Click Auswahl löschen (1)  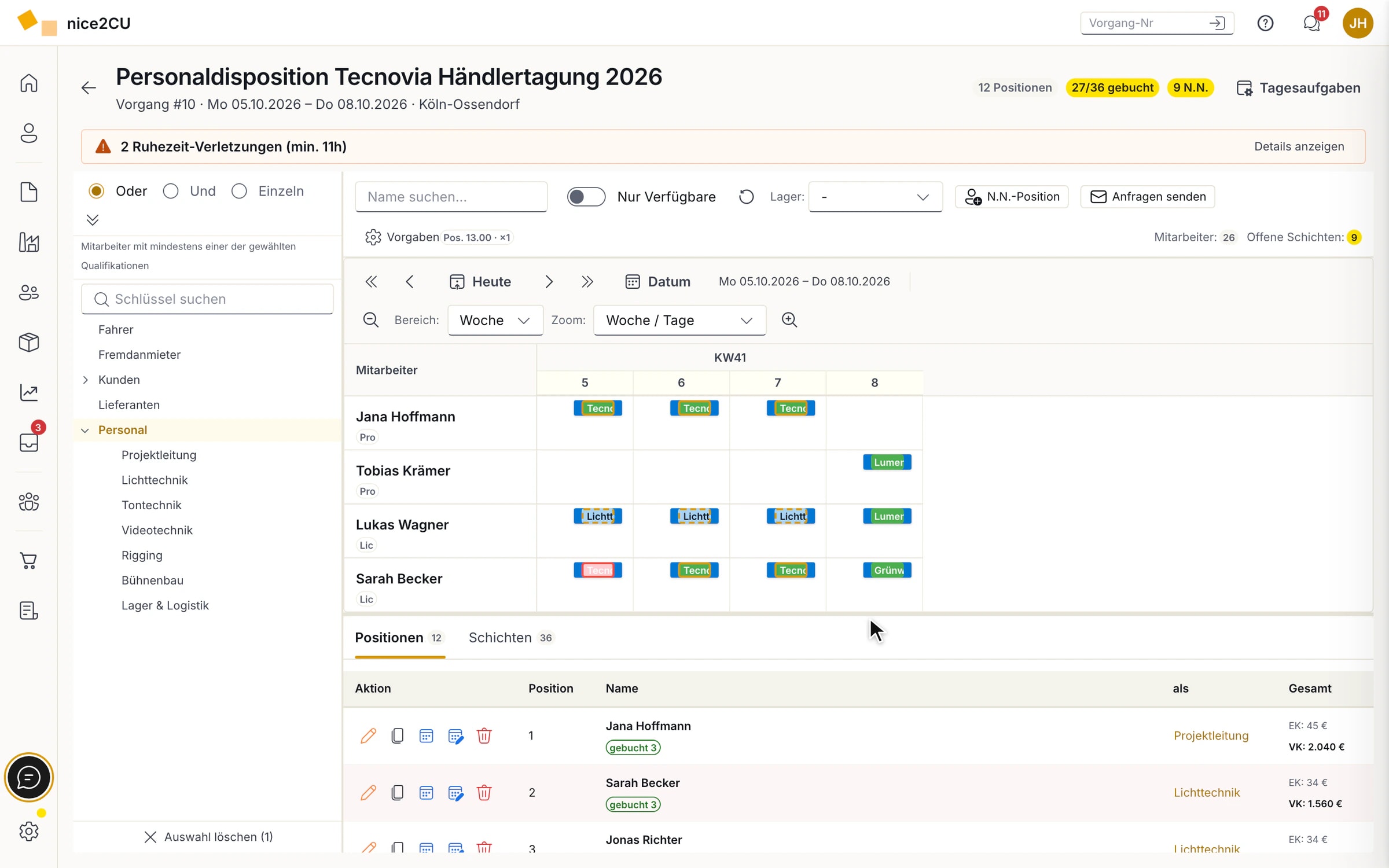[208, 837]
